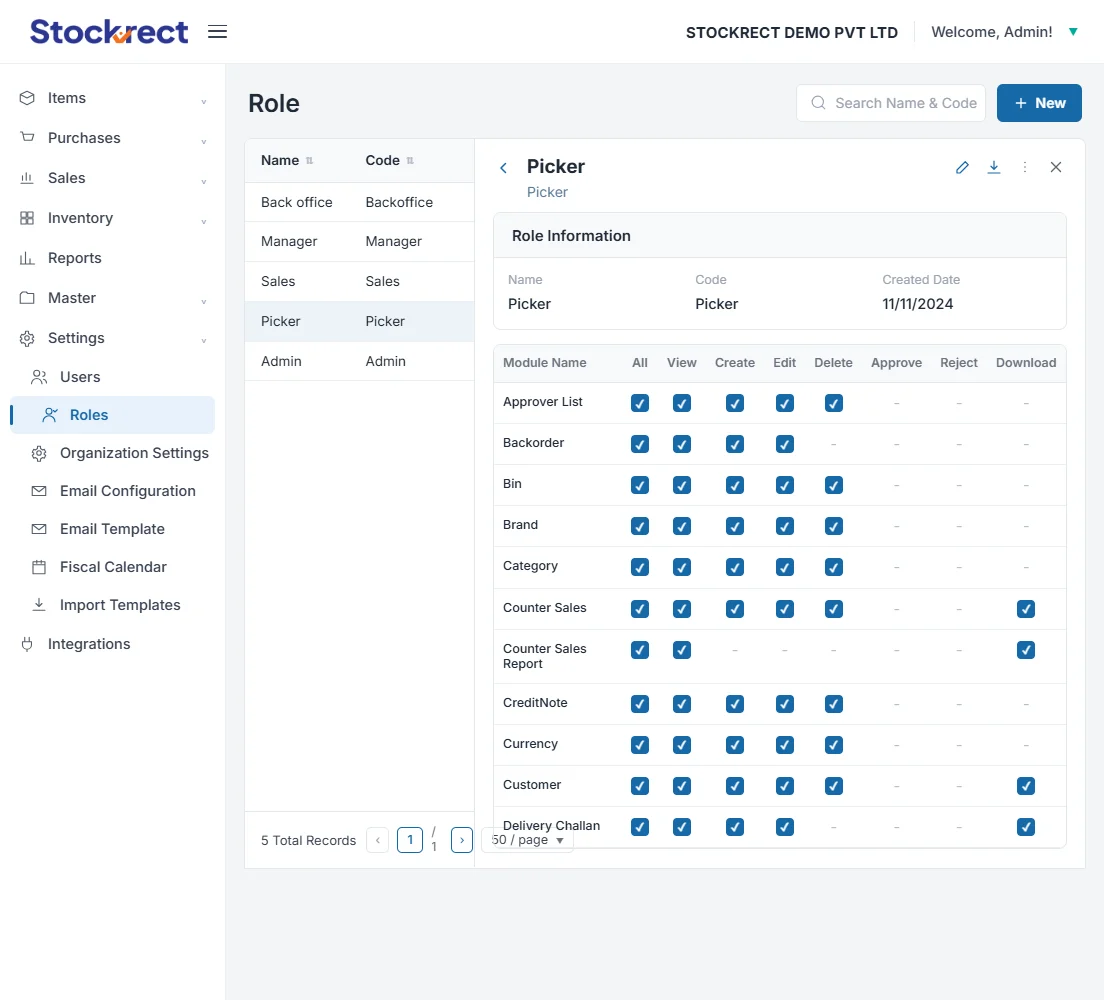
Task: Click the Reports bar chart icon
Action: pos(27,258)
